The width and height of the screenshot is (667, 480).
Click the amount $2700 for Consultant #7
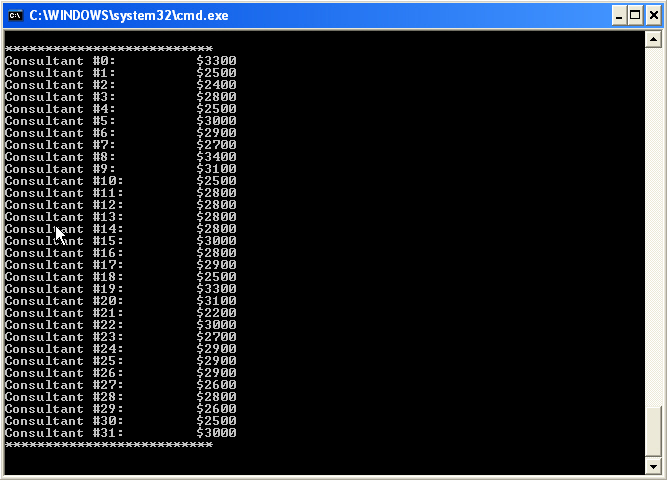click(x=216, y=145)
